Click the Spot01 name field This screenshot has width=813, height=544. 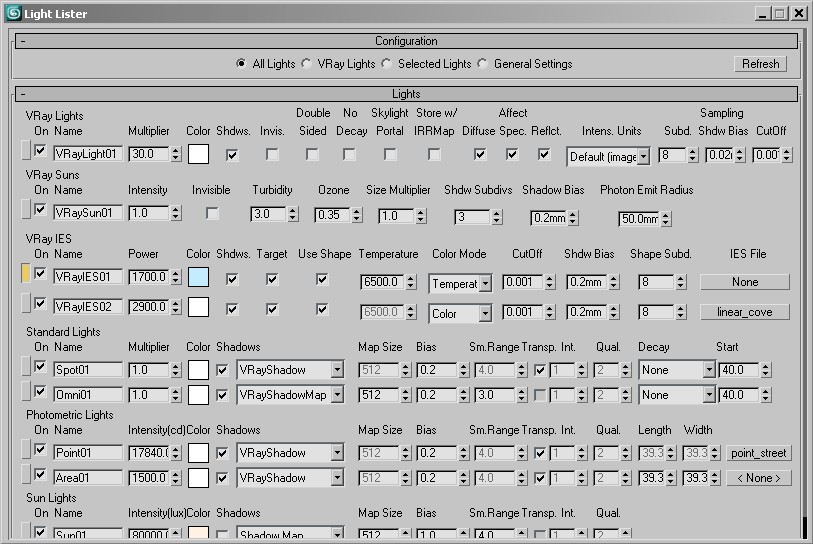click(88, 370)
